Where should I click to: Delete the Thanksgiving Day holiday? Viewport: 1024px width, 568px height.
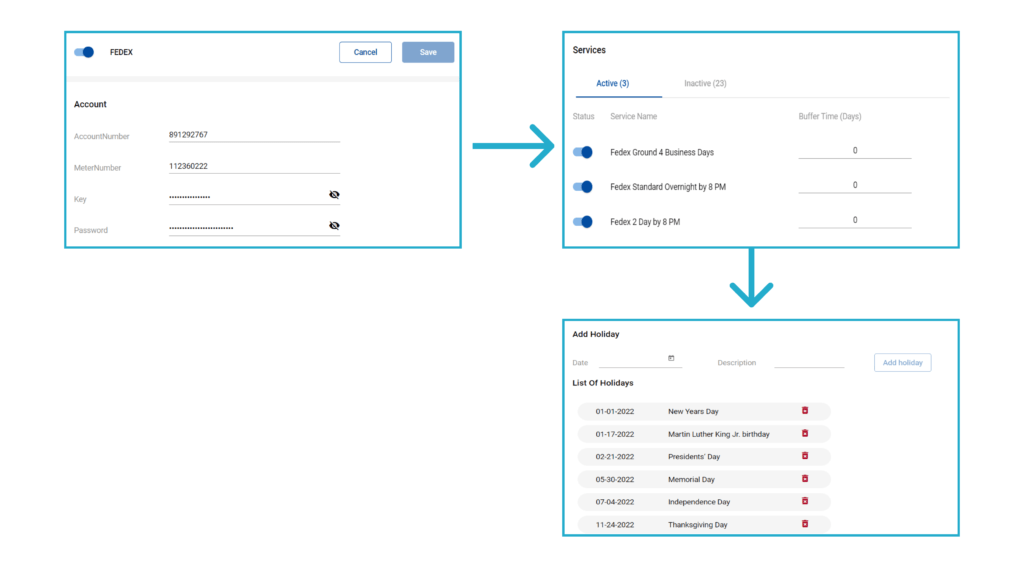[805, 524]
